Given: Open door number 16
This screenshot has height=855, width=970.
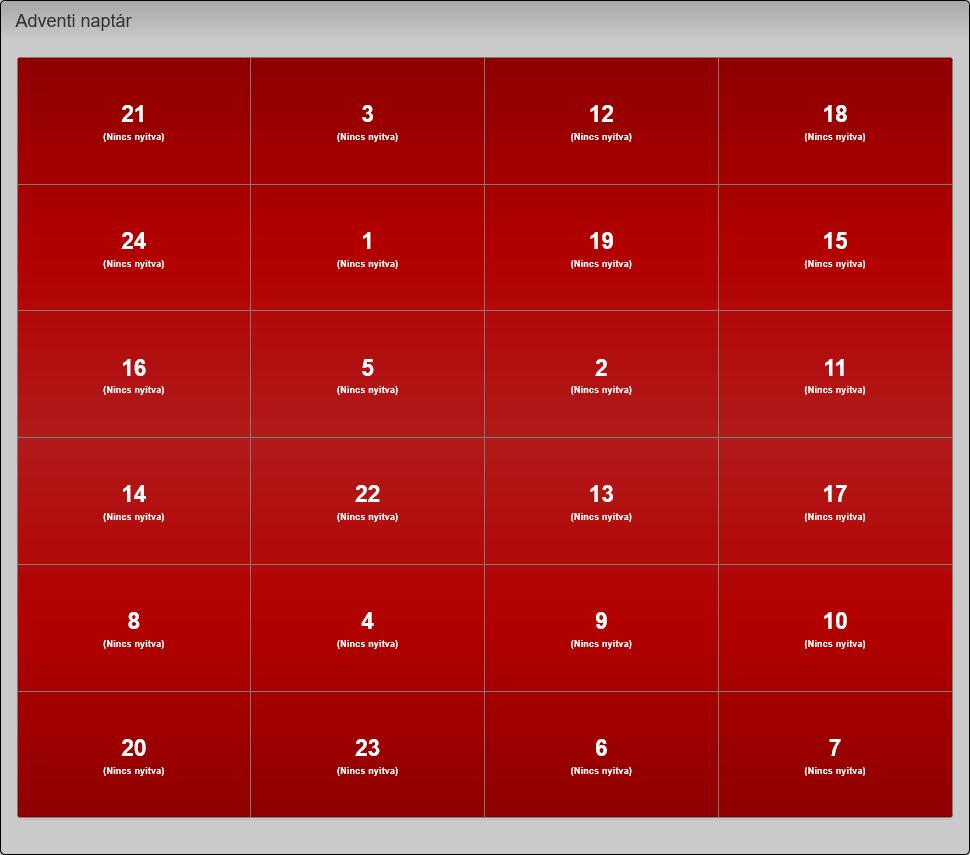Looking at the screenshot, I should tap(134, 374).
